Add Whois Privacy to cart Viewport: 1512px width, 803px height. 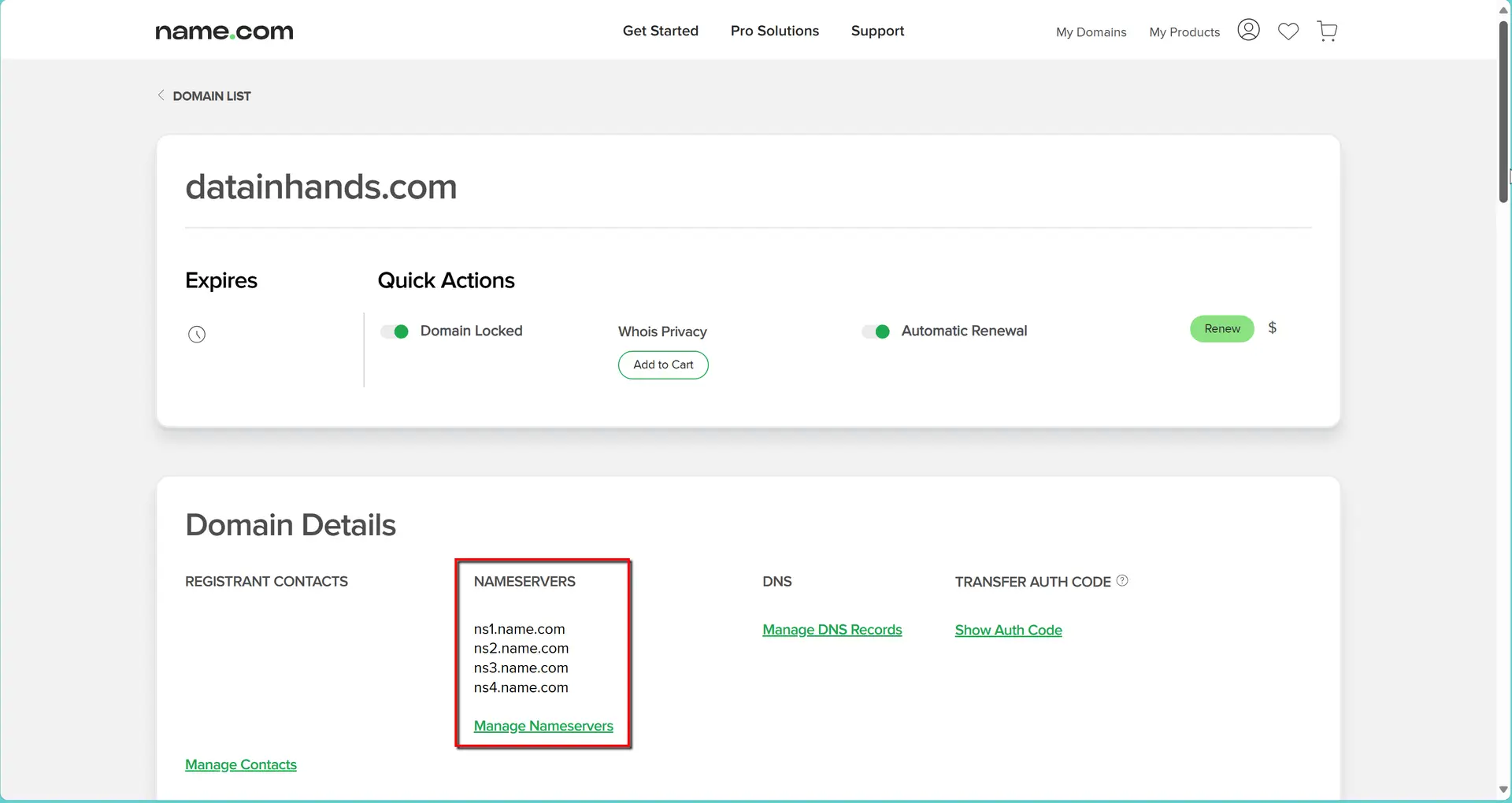click(x=662, y=364)
